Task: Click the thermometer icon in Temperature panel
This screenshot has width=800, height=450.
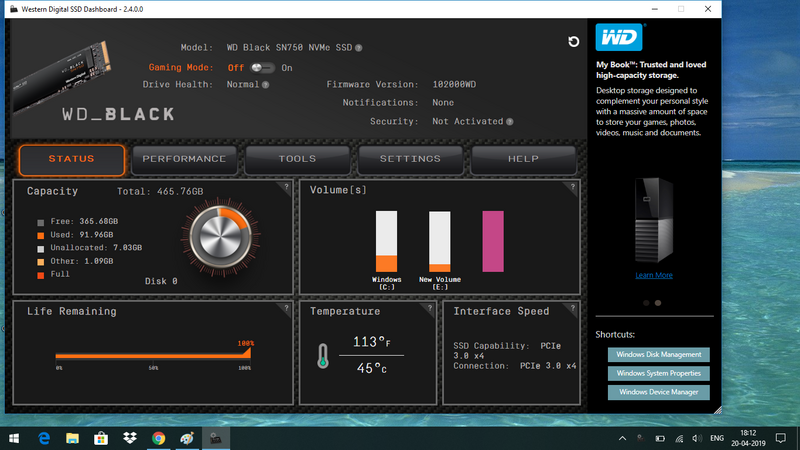Action: [x=322, y=356]
